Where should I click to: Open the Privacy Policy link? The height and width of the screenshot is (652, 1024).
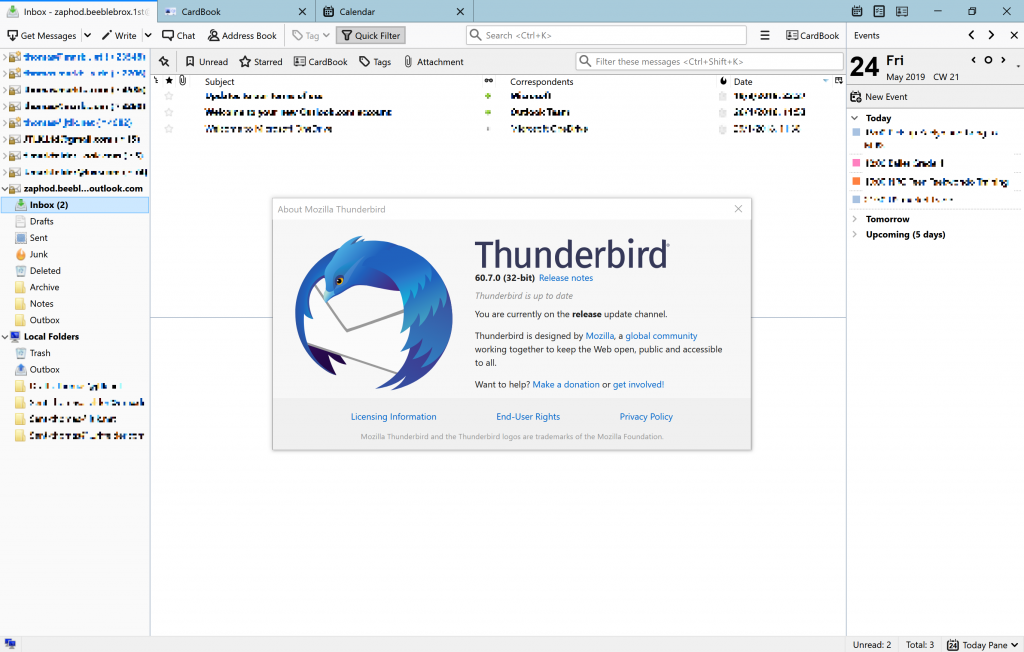click(646, 416)
